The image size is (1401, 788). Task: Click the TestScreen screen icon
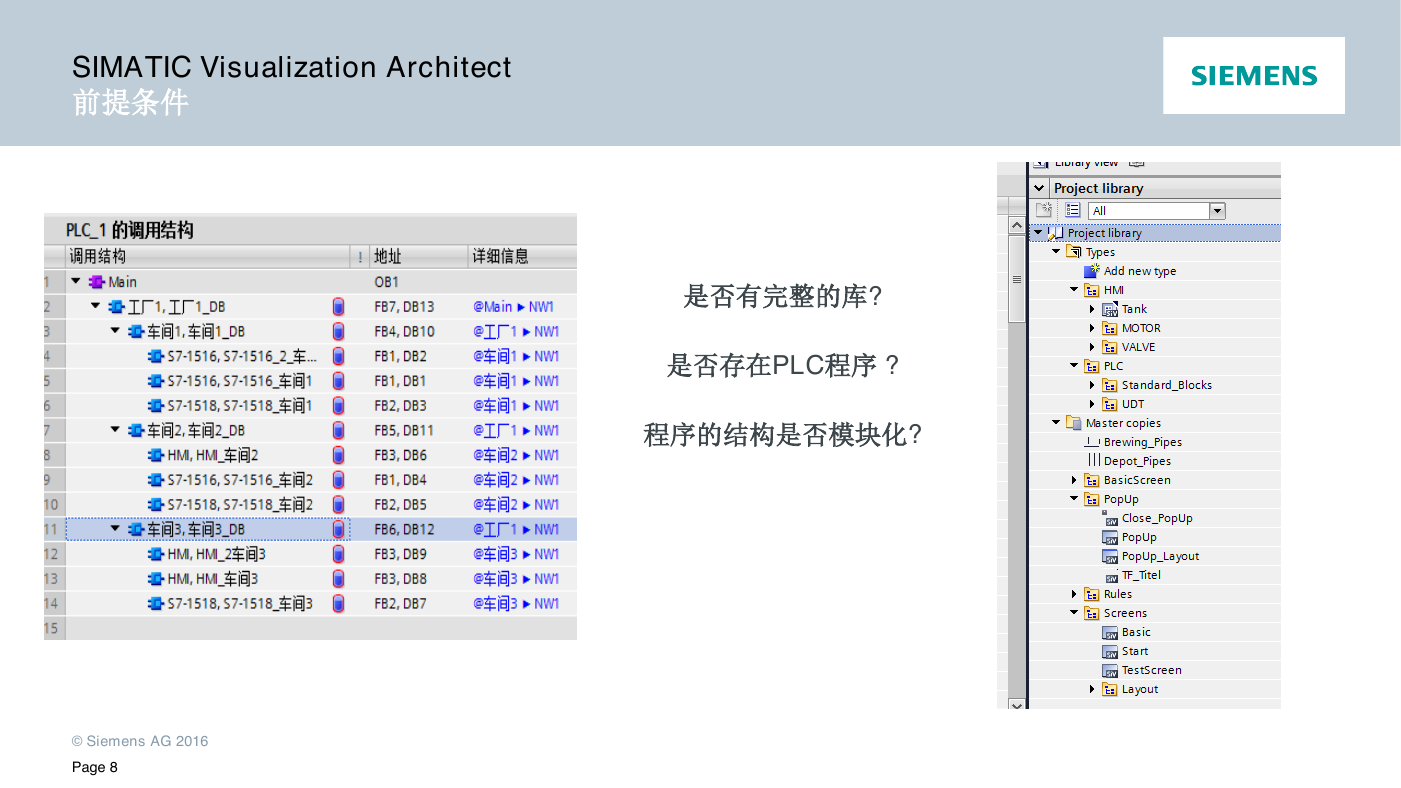tap(1110, 670)
